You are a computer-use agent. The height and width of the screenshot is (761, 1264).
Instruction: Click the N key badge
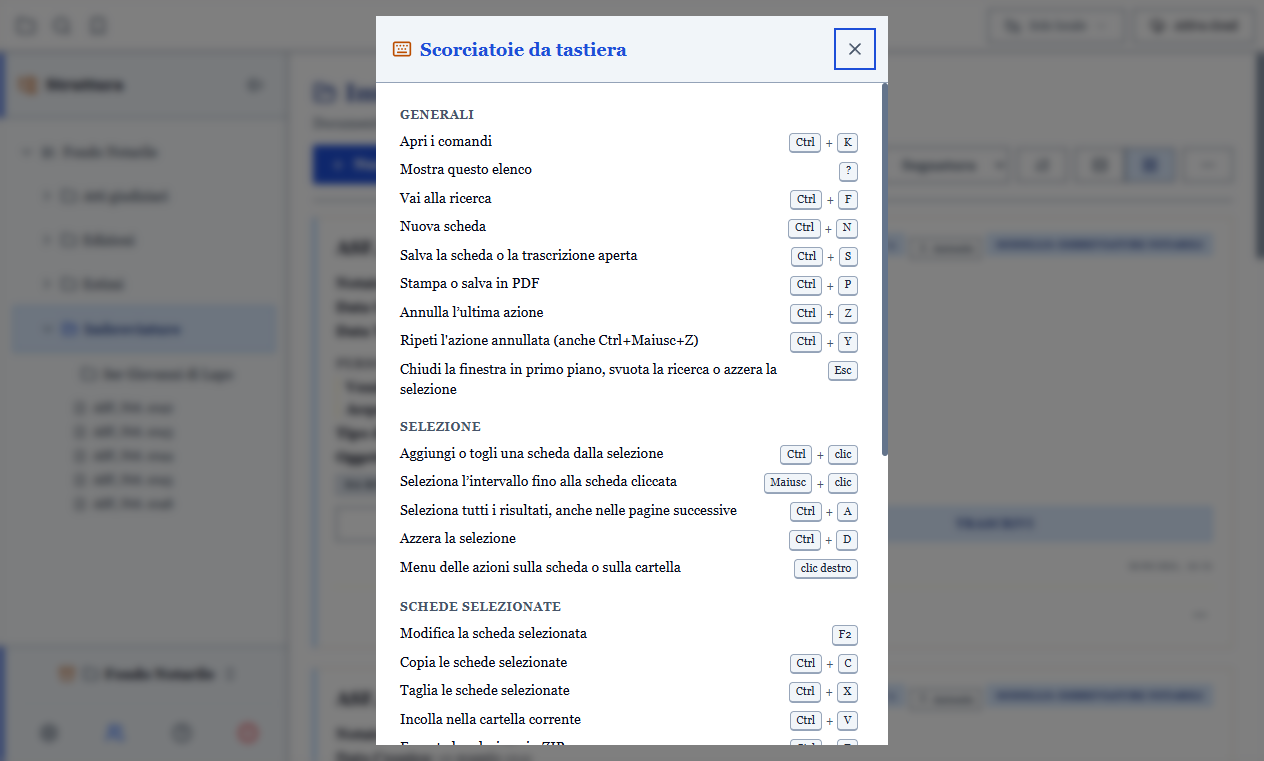tap(847, 228)
